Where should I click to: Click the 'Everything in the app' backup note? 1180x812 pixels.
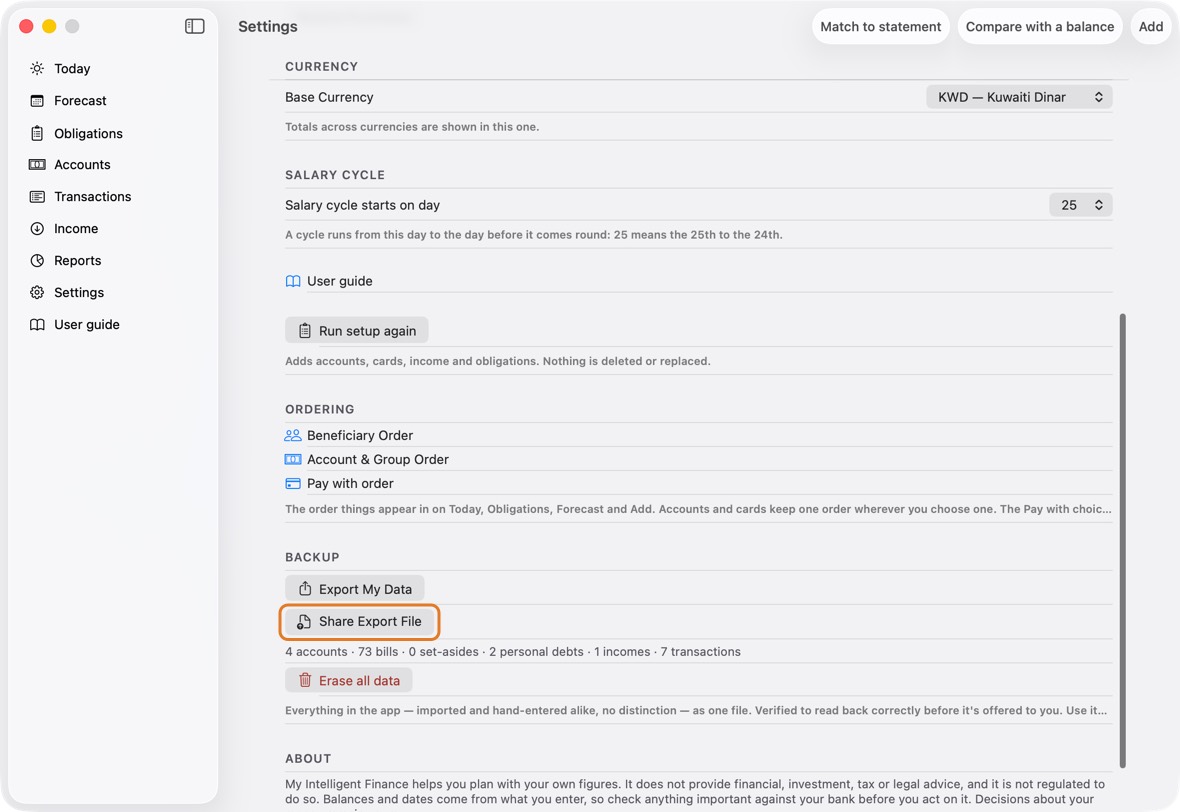[696, 710]
